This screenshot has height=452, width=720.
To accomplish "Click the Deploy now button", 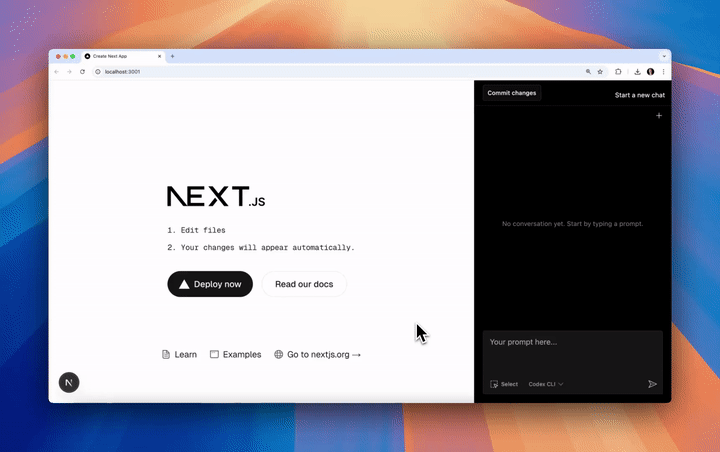I will point(210,284).
